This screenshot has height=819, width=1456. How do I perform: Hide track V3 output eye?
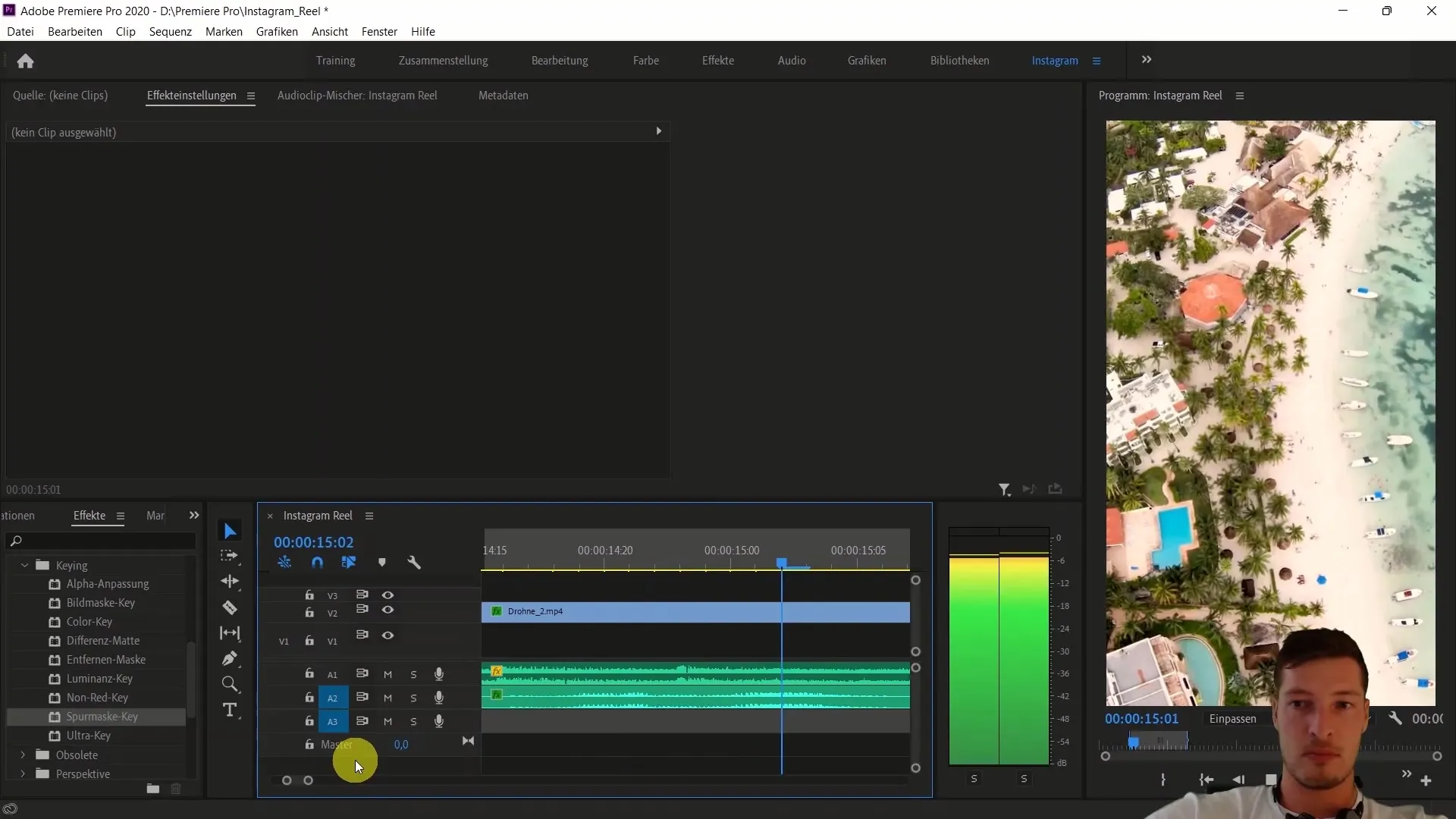[388, 595]
